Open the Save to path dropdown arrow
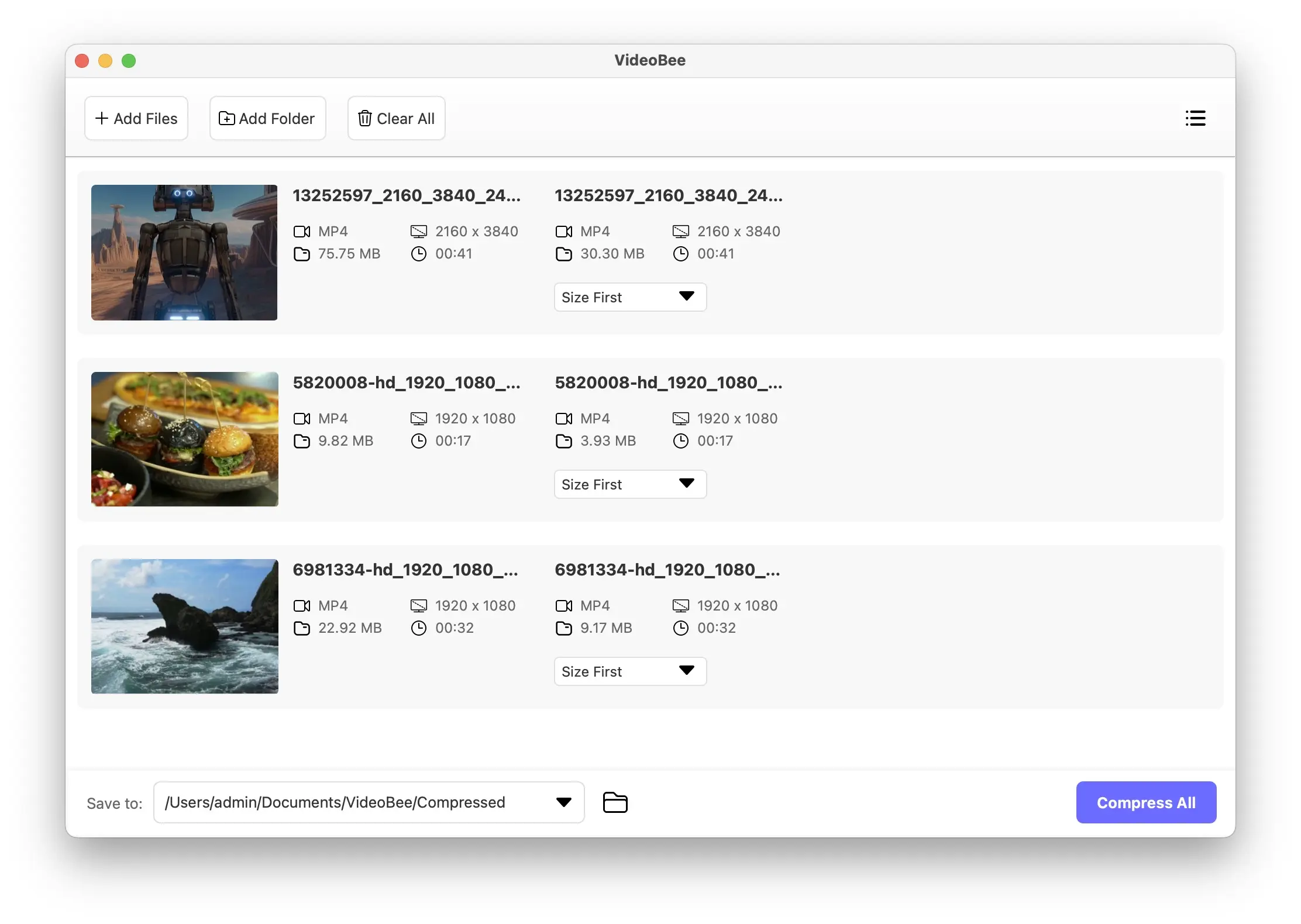The image size is (1301, 924). 563,802
